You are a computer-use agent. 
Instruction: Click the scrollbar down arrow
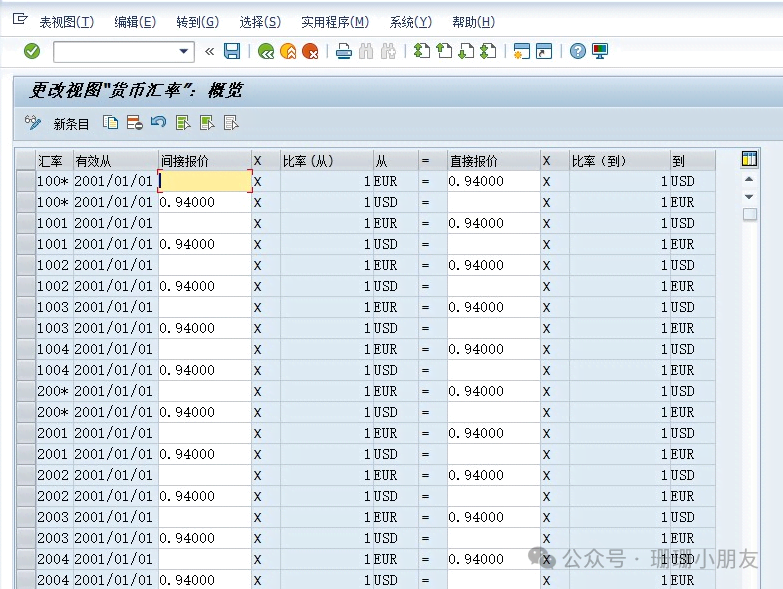click(x=749, y=197)
